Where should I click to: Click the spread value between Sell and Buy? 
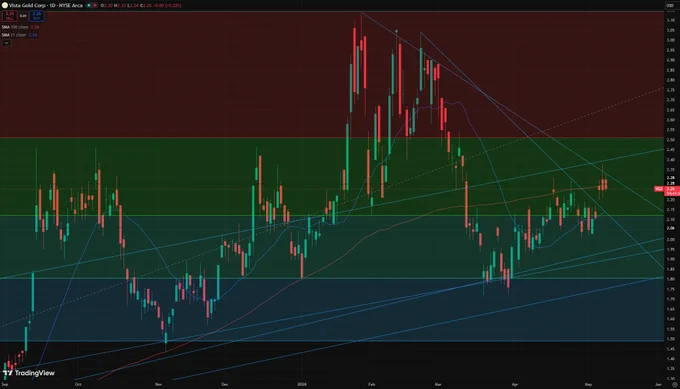[23, 16]
